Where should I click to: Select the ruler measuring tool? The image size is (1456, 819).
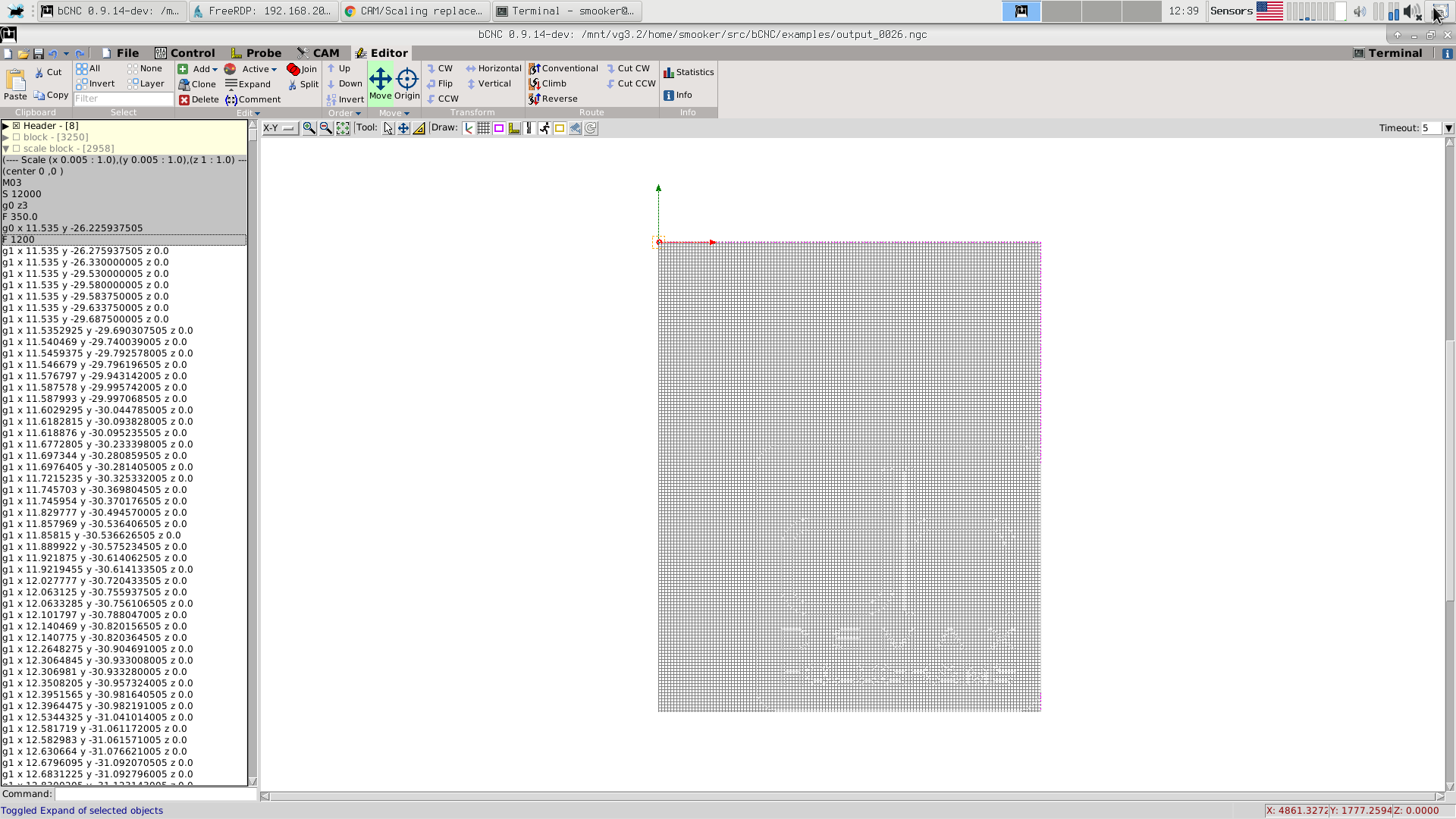coord(419,128)
